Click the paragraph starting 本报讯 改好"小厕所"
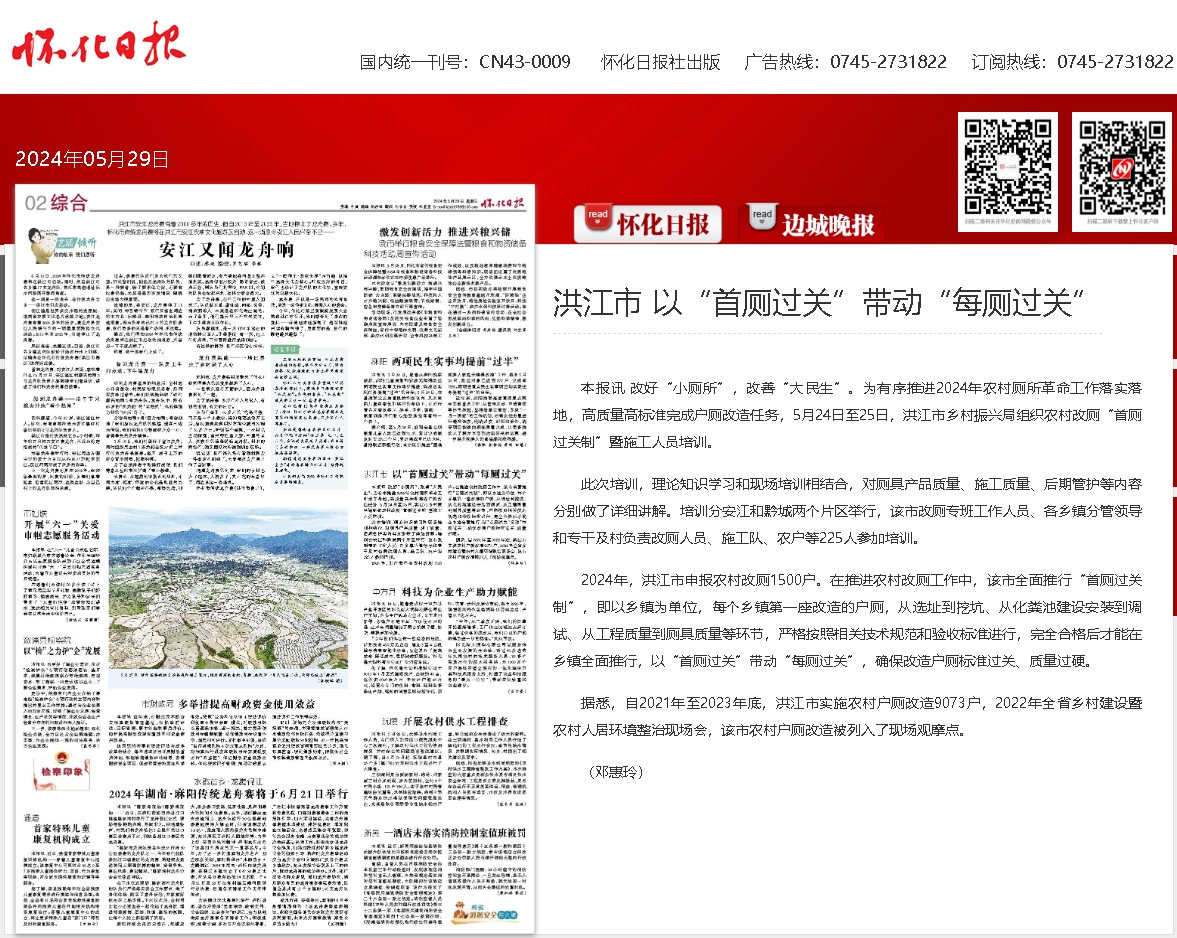Viewport: 1177px width, 938px height. (847, 415)
